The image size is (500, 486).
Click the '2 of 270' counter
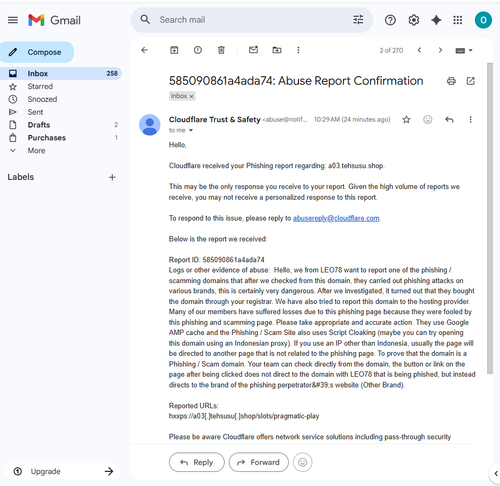pyautogui.click(x=391, y=50)
